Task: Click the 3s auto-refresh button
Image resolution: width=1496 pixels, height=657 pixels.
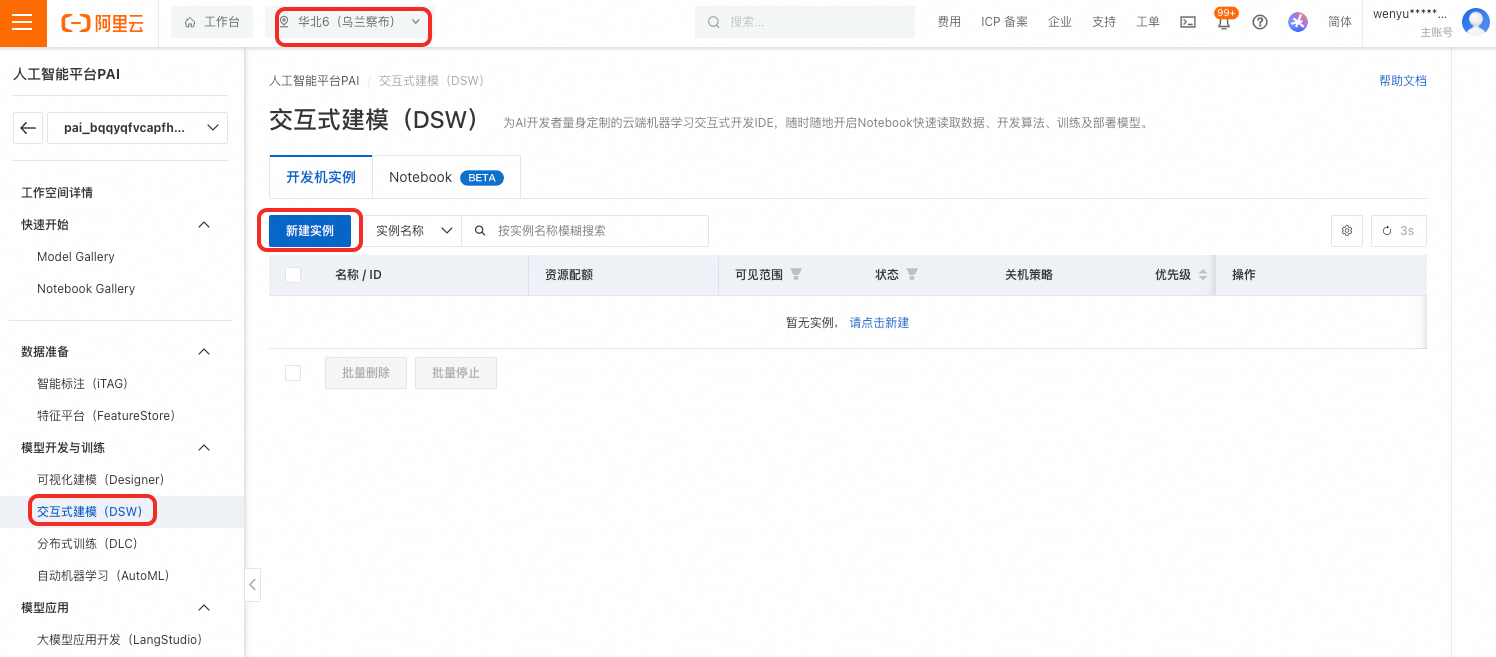Action: 1399,231
